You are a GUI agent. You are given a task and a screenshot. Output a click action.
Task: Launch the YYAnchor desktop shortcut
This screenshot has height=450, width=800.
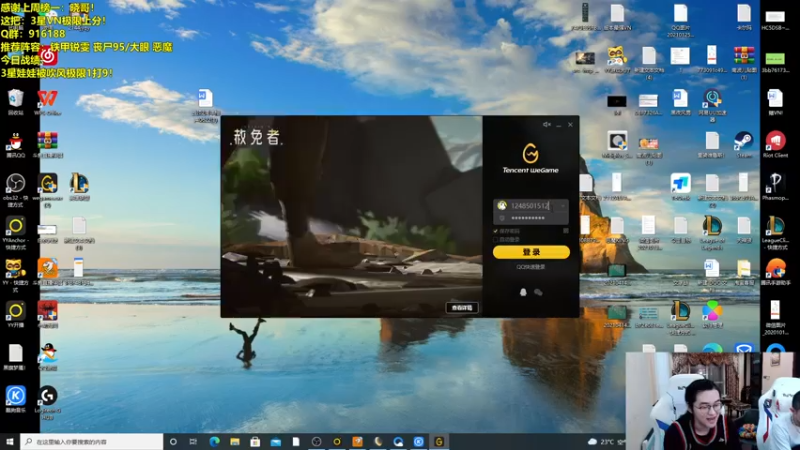point(15,233)
